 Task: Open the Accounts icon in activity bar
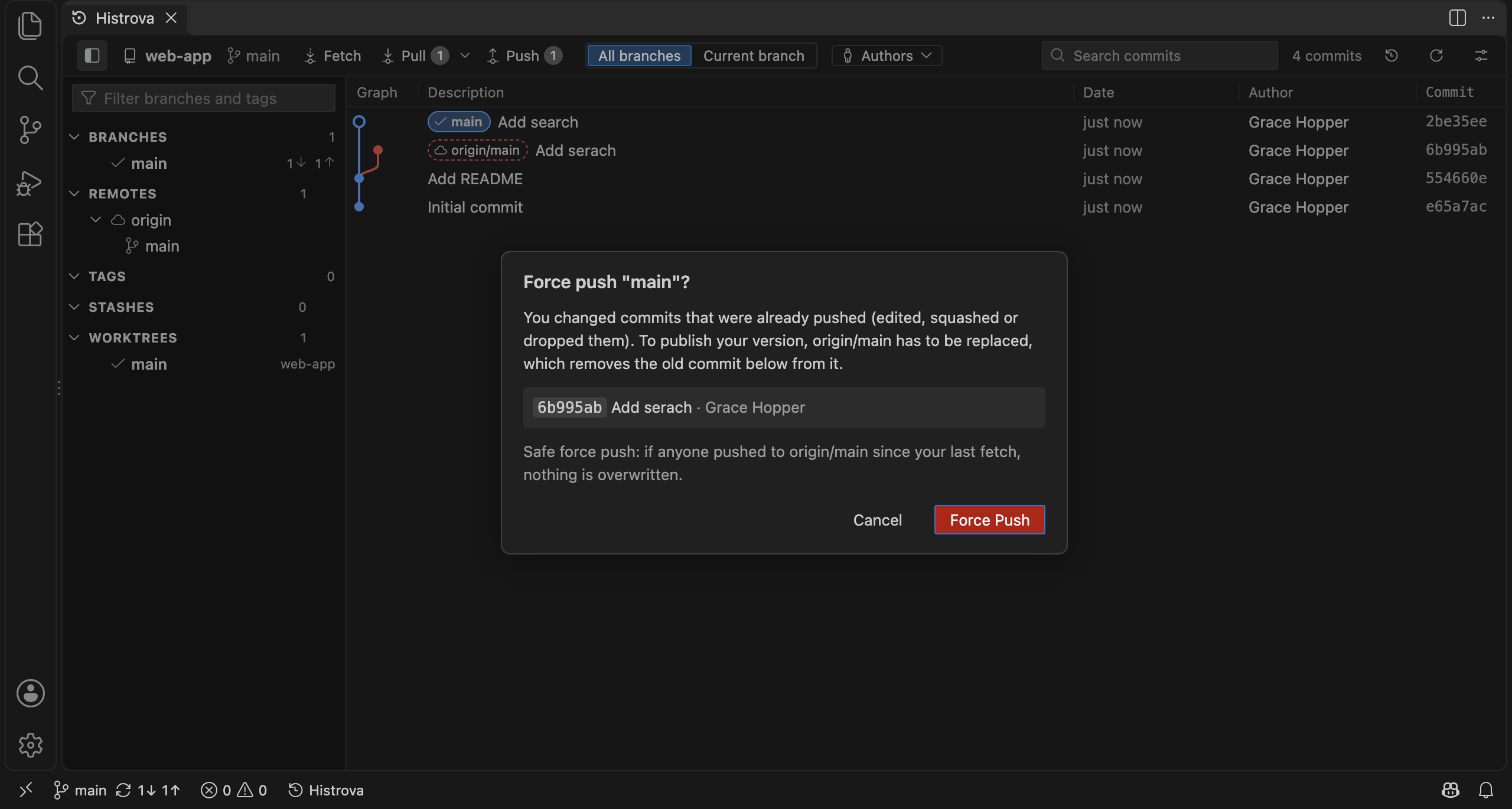coord(30,693)
